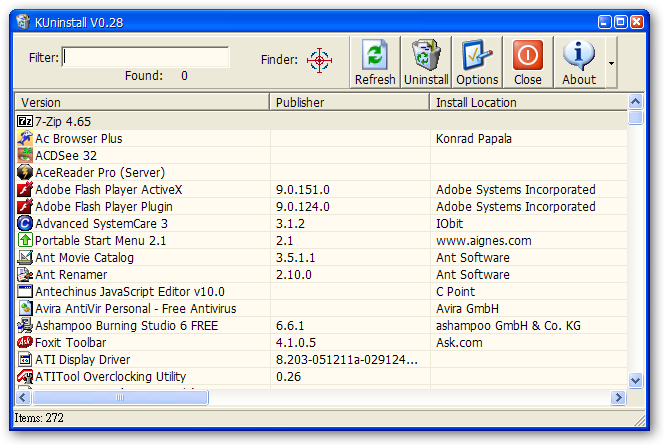Select the Portable Start Menu 2.1 name
Screen dimensions: 664x445
coord(100,240)
